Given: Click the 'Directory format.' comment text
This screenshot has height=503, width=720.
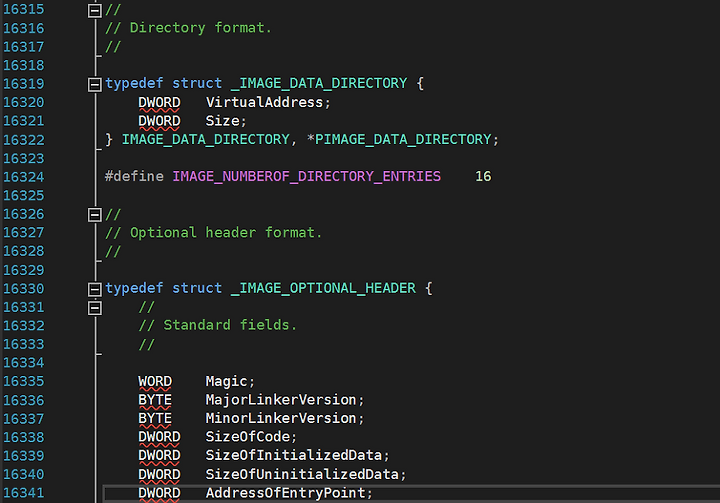Looking at the screenshot, I should pos(201,28).
